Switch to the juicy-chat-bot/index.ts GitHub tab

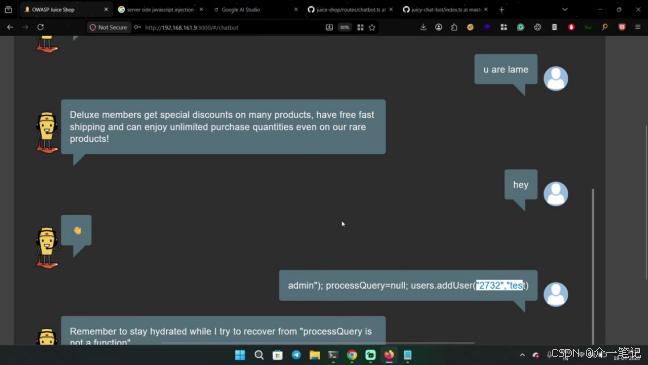pyautogui.click(x=445, y=9)
